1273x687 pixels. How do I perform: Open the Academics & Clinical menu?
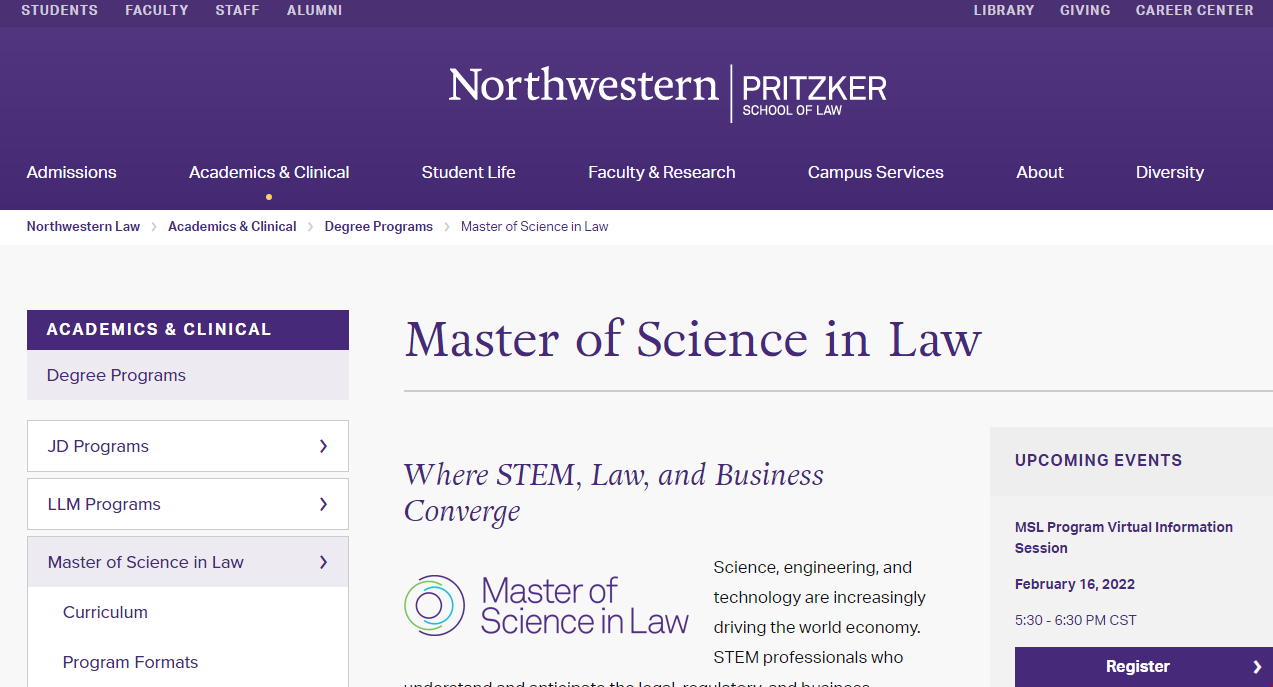point(269,172)
